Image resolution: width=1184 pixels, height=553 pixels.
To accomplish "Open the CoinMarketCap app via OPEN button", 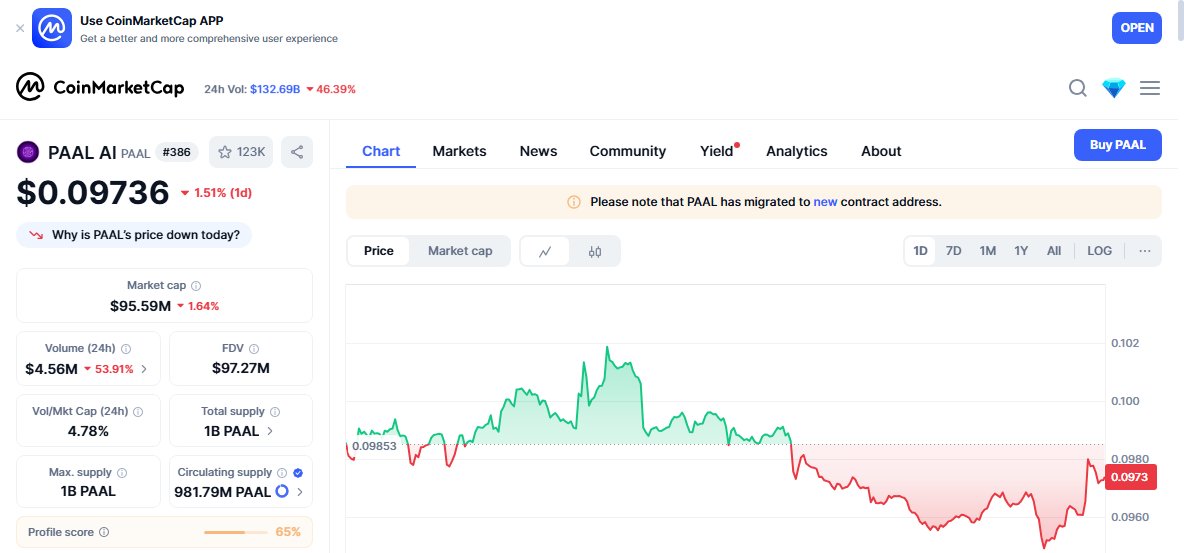I will coord(1136,28).
